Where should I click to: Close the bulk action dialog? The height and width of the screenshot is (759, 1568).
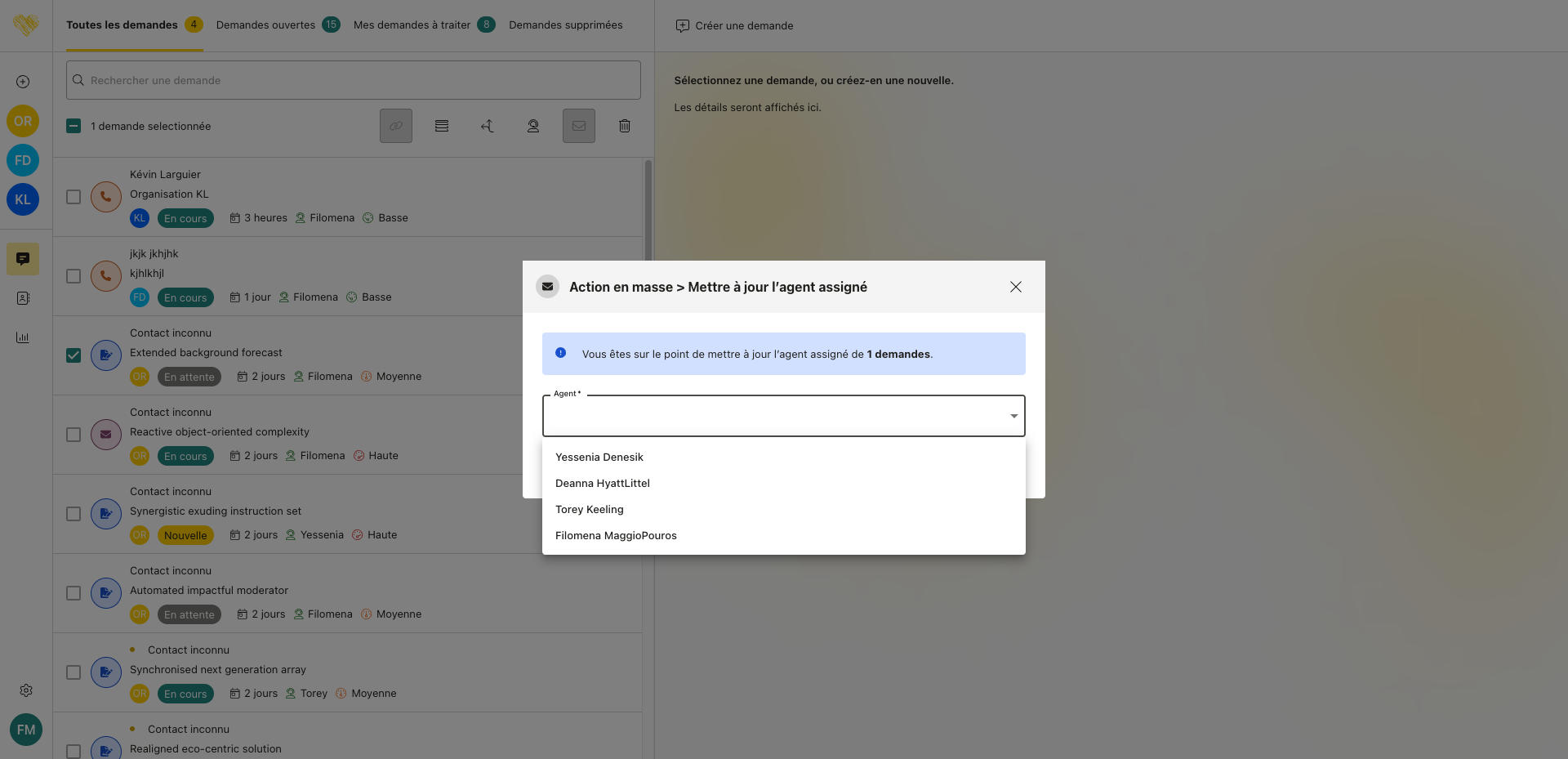[x=1015, y=287]
